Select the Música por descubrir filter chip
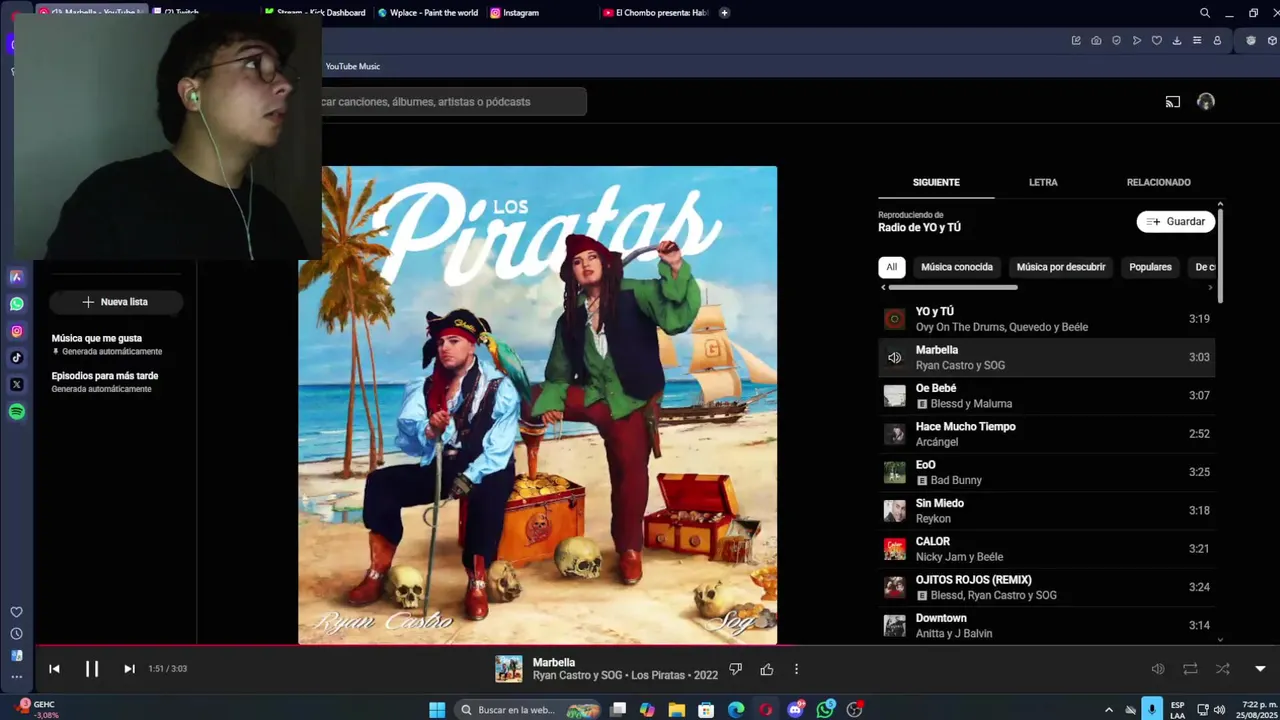Viewport: 1280px width, 720px height. coord(1061,267)
